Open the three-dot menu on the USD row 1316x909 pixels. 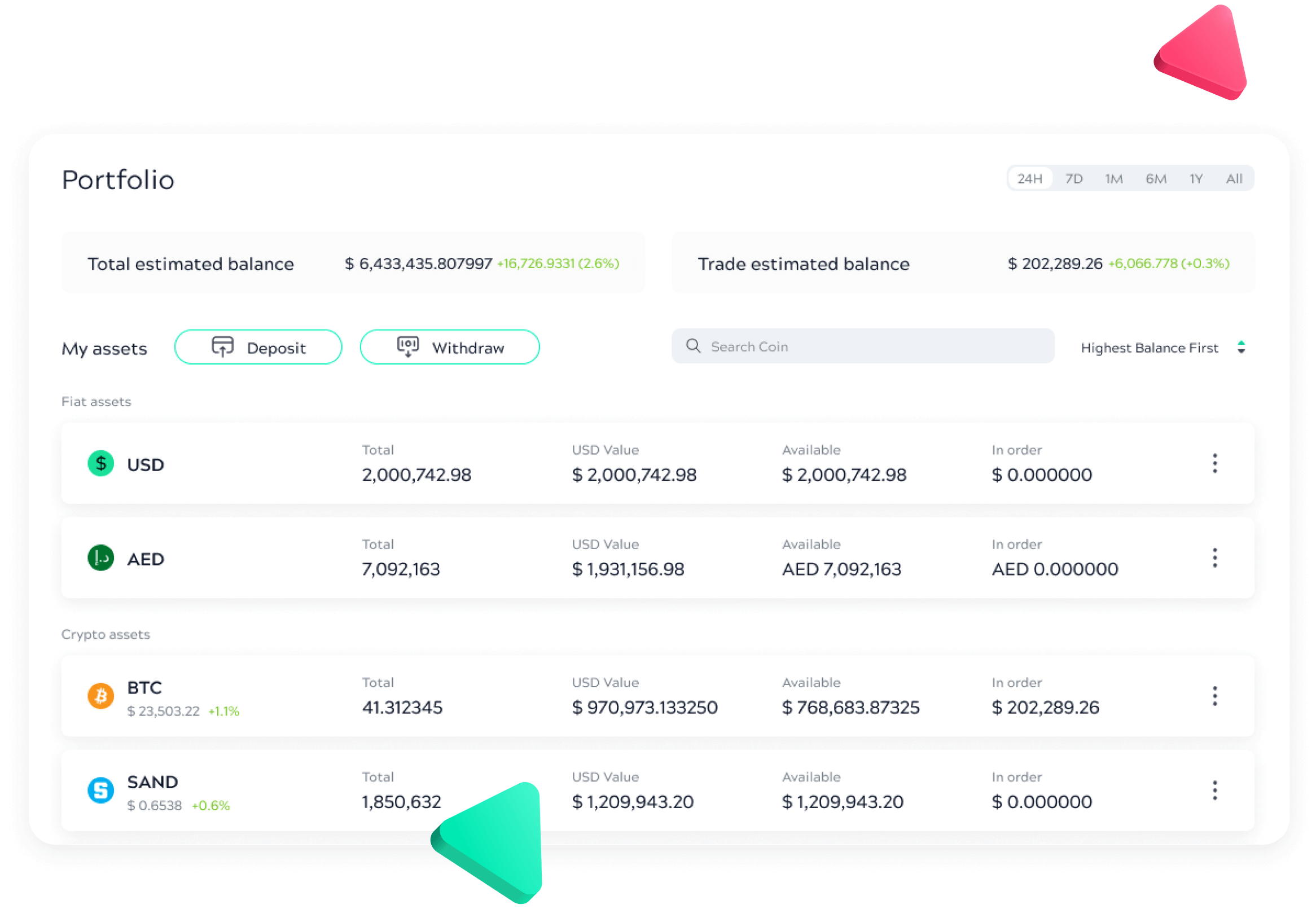click(1215, 464)
